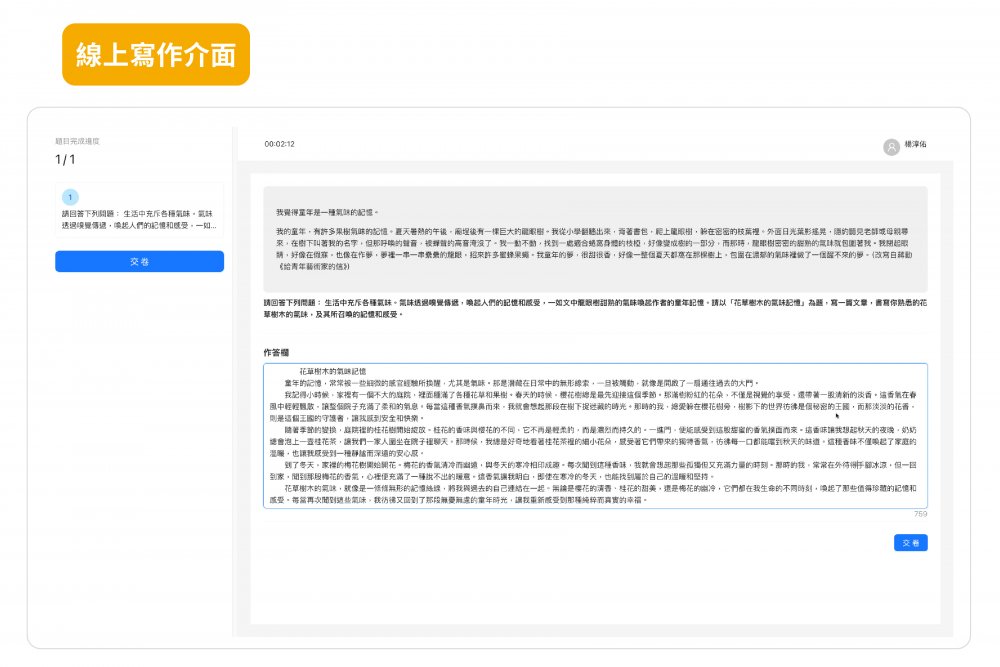Image resolution: width=1000 pixels, height=667 pixels.
Task: Click the user avatar icon
Action: 891,147
